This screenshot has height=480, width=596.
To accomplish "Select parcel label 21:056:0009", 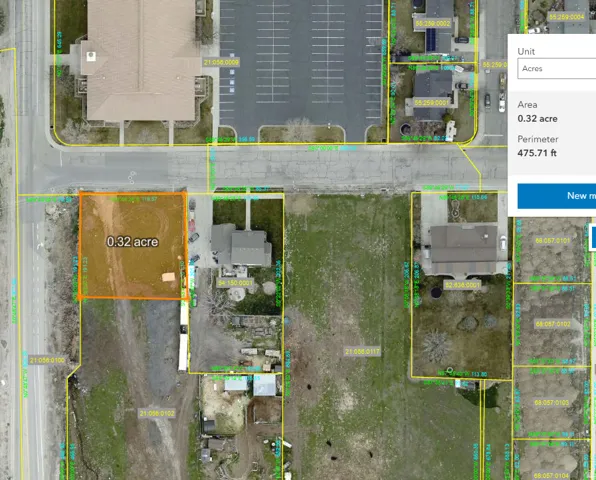I will (x=221, y=62).
